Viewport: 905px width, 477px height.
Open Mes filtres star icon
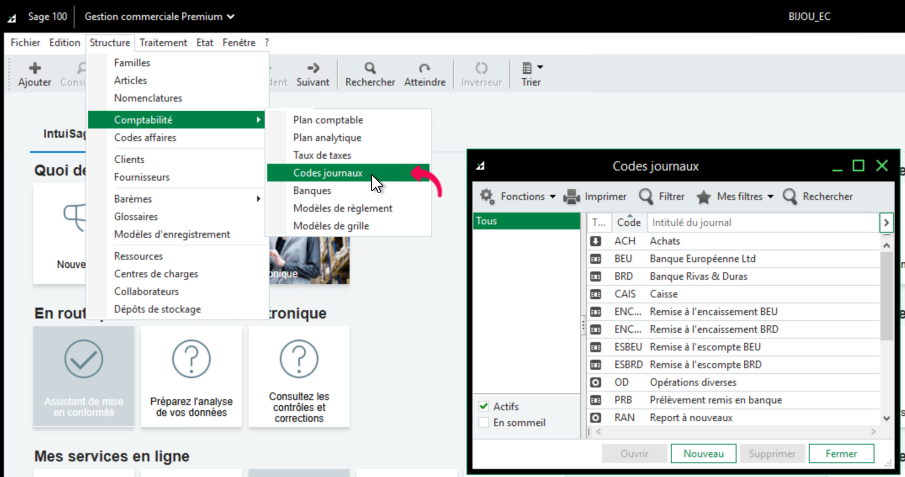[704, 197]
